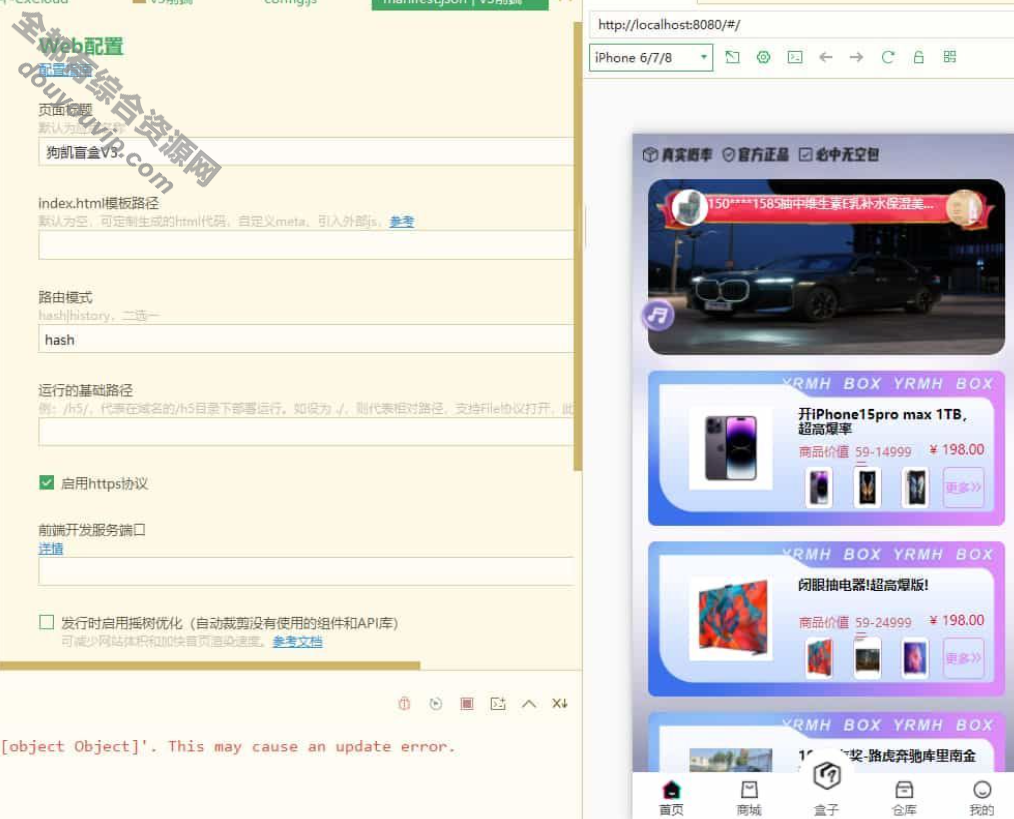Click the localhost:8080 address bar
The width and height of the screenshot is (1014, 819).
[x=802, y=25]
